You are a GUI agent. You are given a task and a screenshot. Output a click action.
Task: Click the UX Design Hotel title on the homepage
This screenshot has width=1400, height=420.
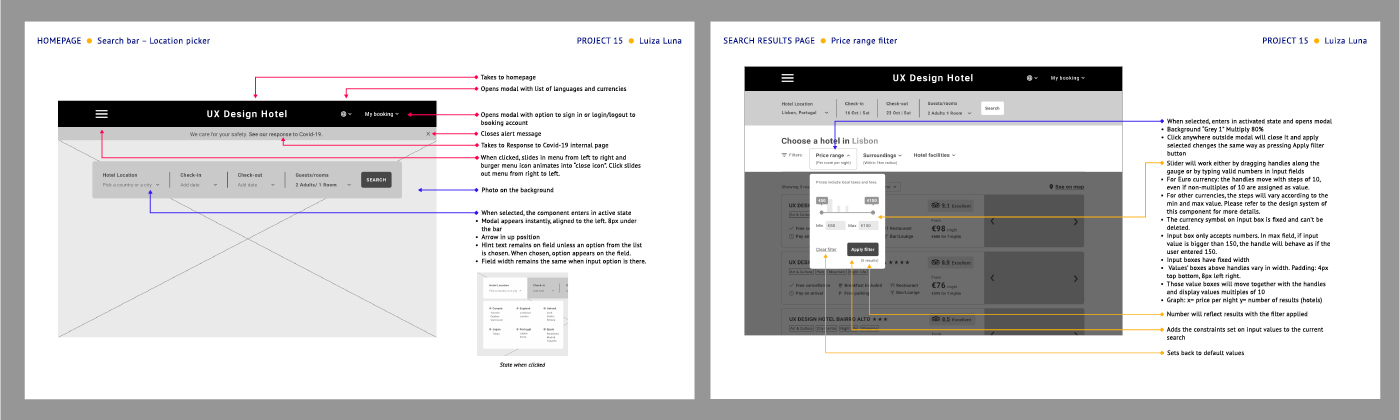[x=247, y=114]
